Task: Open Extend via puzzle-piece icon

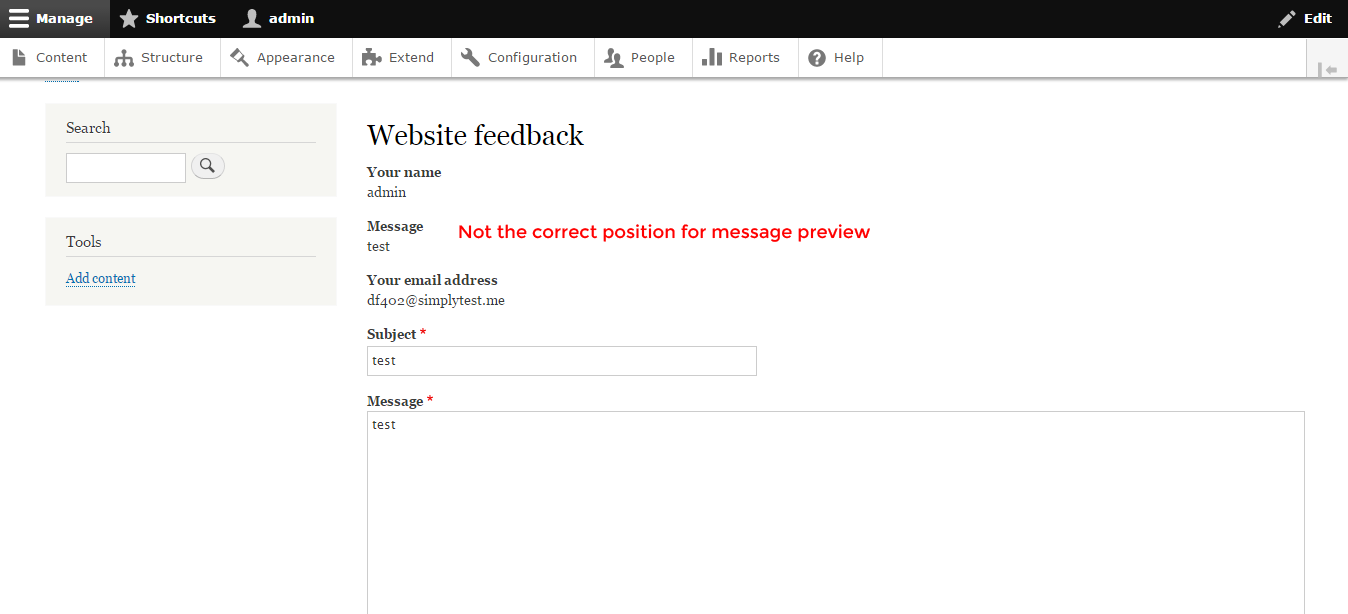Action: (371, 56)
